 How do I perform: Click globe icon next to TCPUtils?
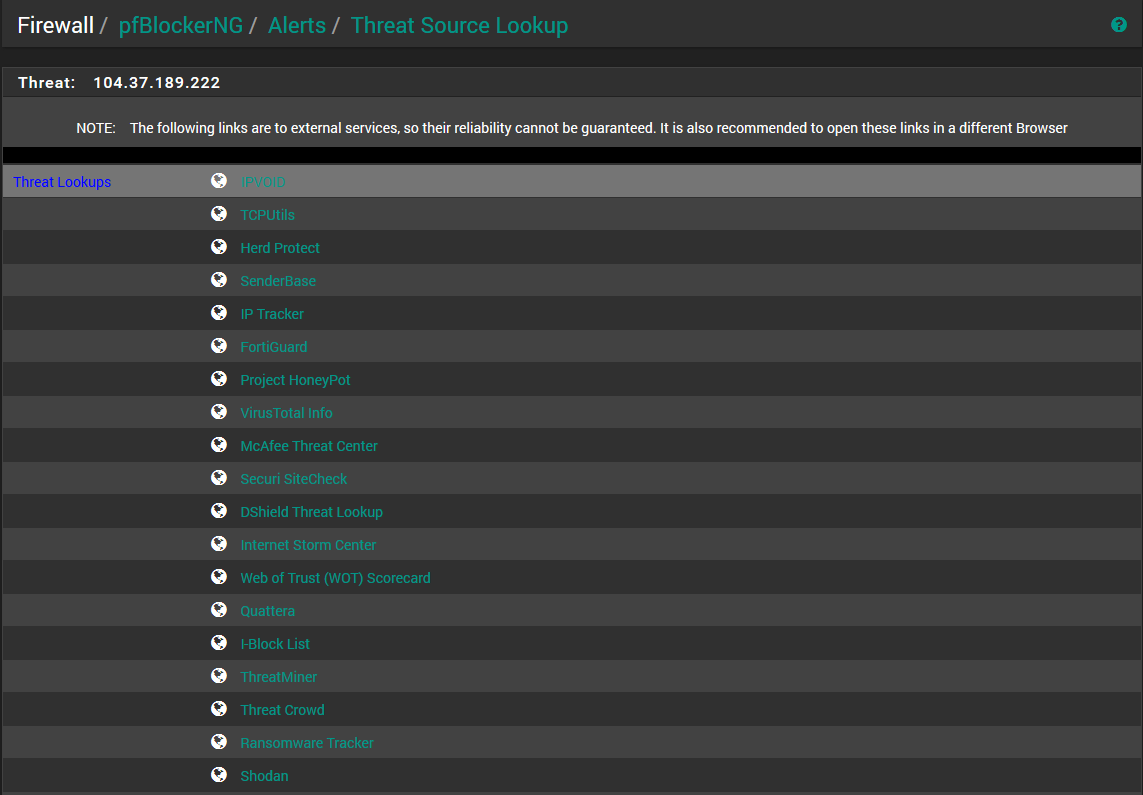[219, 214]
